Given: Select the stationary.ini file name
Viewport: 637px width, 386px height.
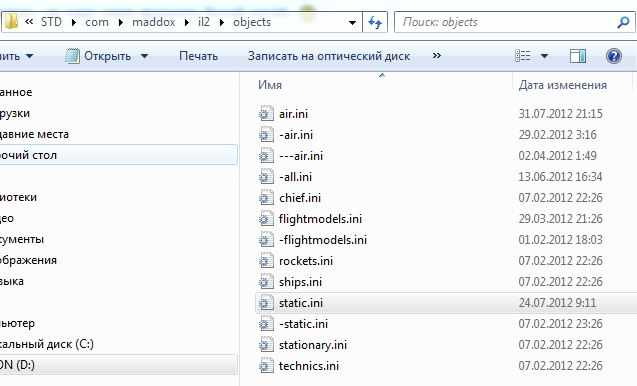Looking at the screenshot, I should click(313, 345).
